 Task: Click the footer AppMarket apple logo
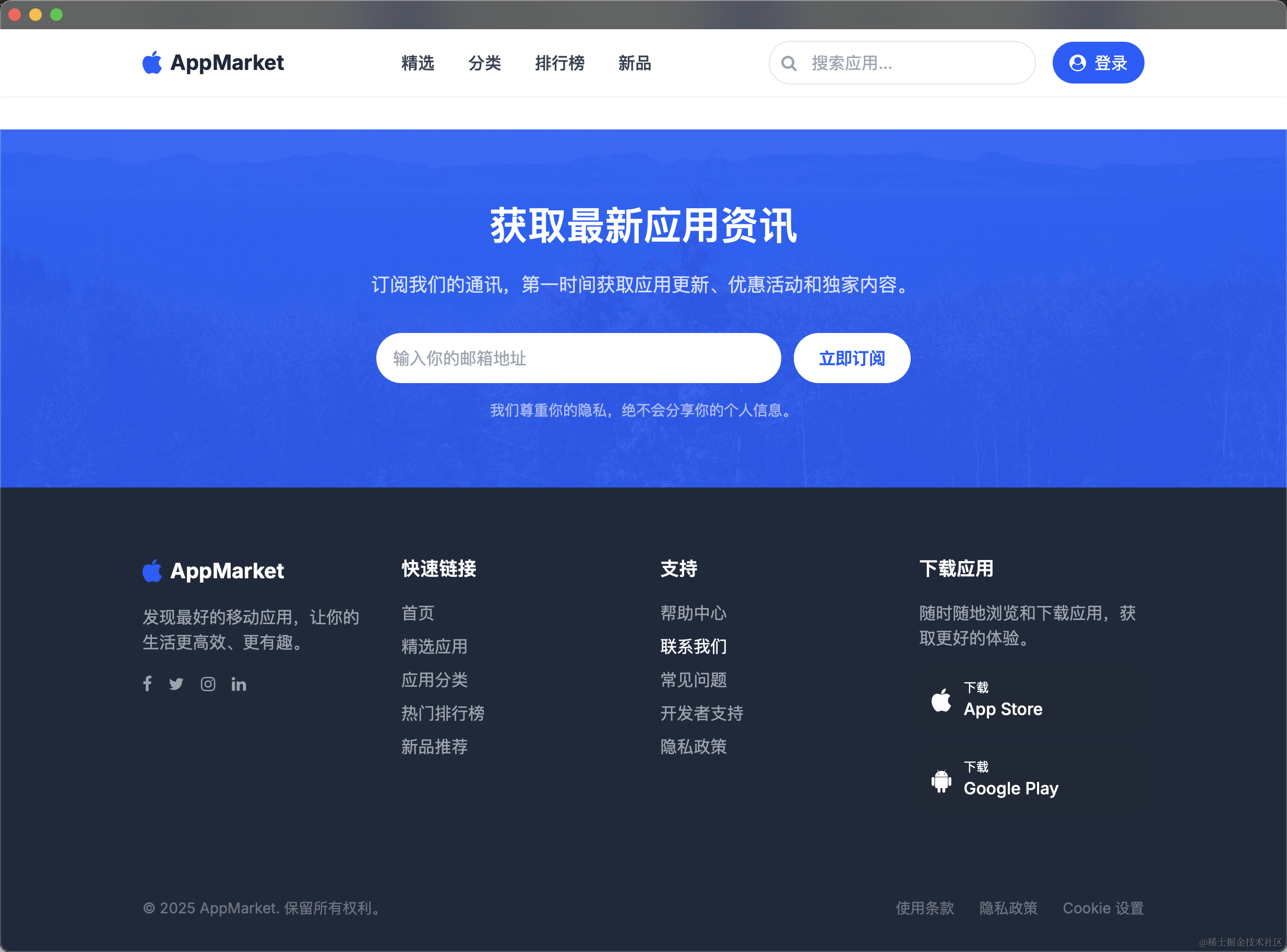152,570
